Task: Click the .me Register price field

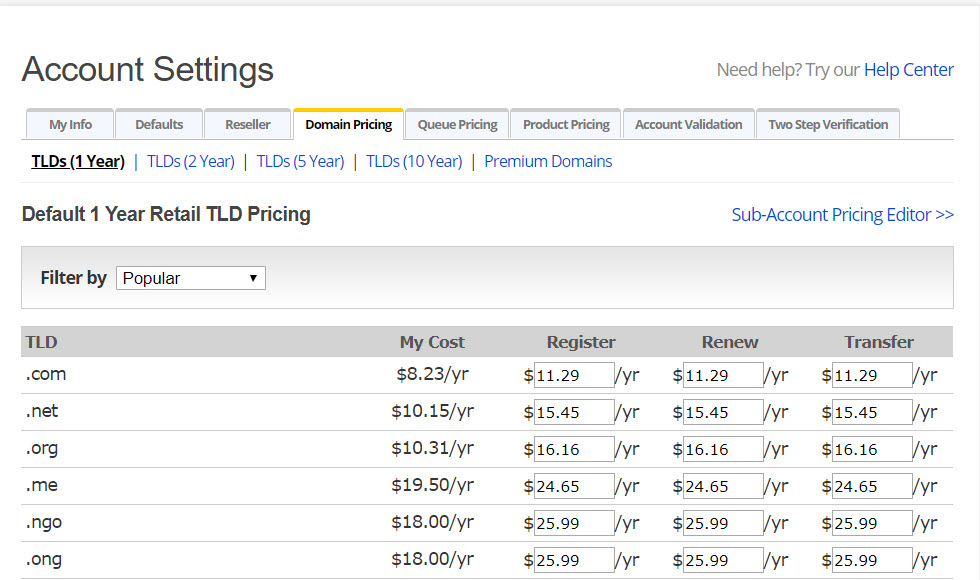Action: pyautogui.click(x=574, y=486)
